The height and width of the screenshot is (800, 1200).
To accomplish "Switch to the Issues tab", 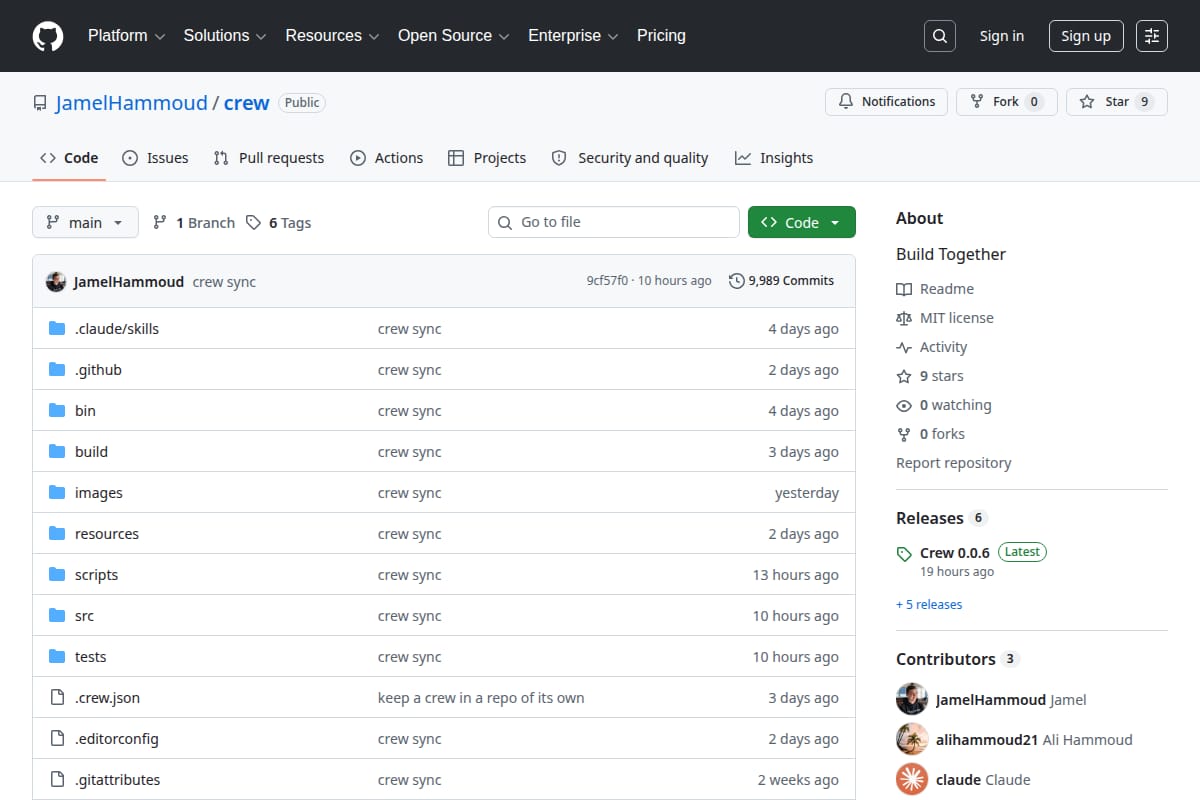I will (x=155, y=158).
